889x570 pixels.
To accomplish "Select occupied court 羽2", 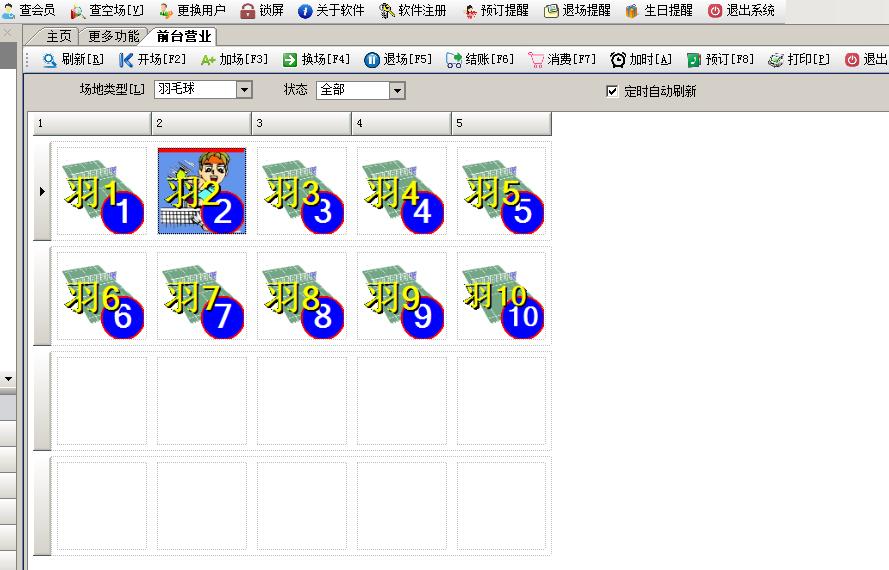I will [x=202, y=191].
